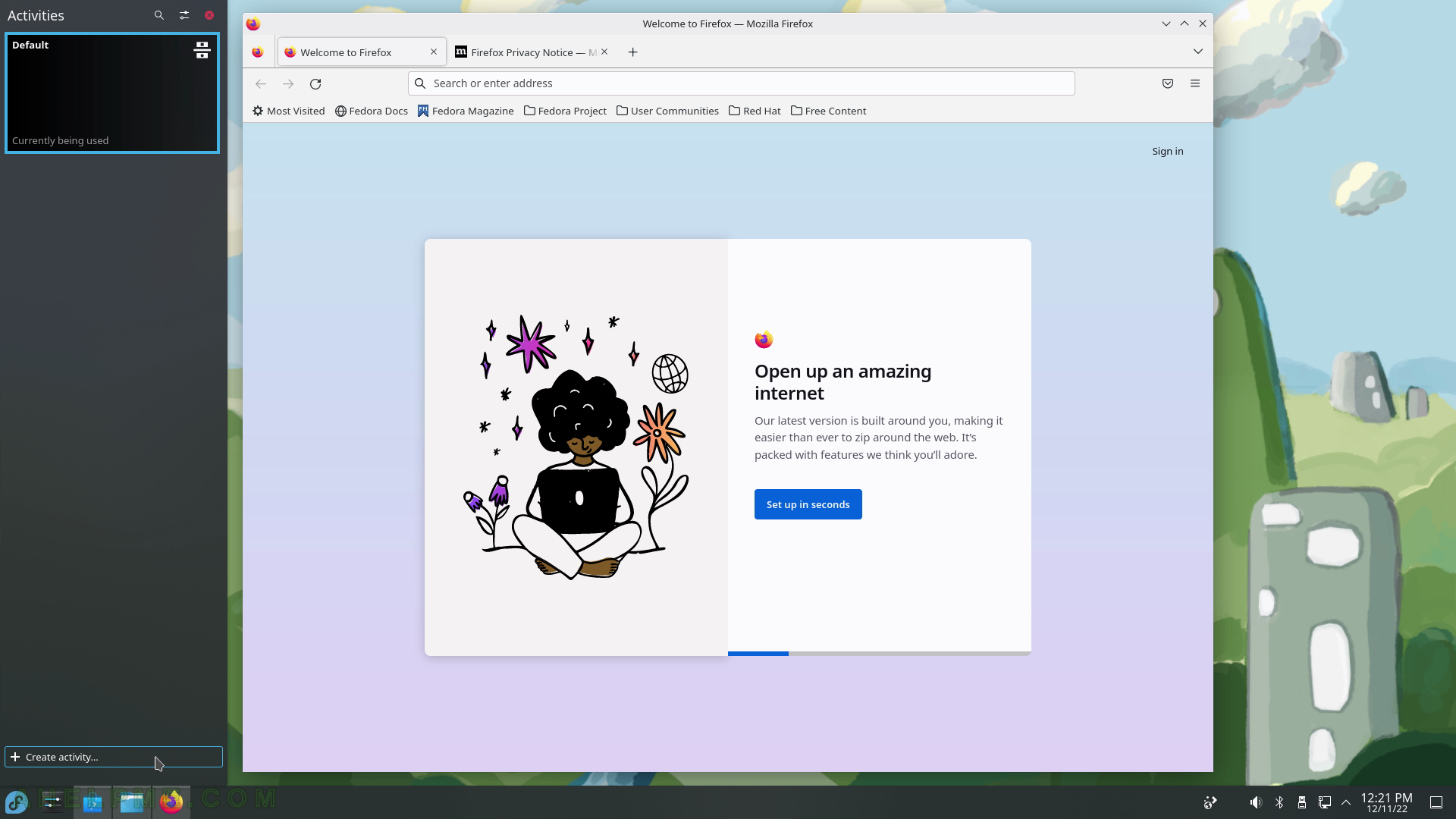
Task: Open the volume control tray icon
Action: pyautogui.click(x=1256, y=802)
